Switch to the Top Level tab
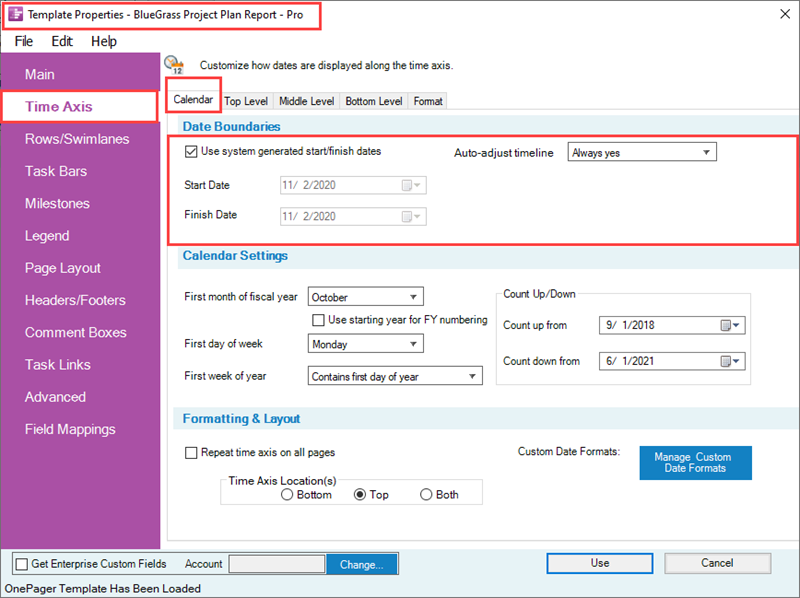Image resolution: width=800 pixels, height=598 pixels. pos(246,101)
